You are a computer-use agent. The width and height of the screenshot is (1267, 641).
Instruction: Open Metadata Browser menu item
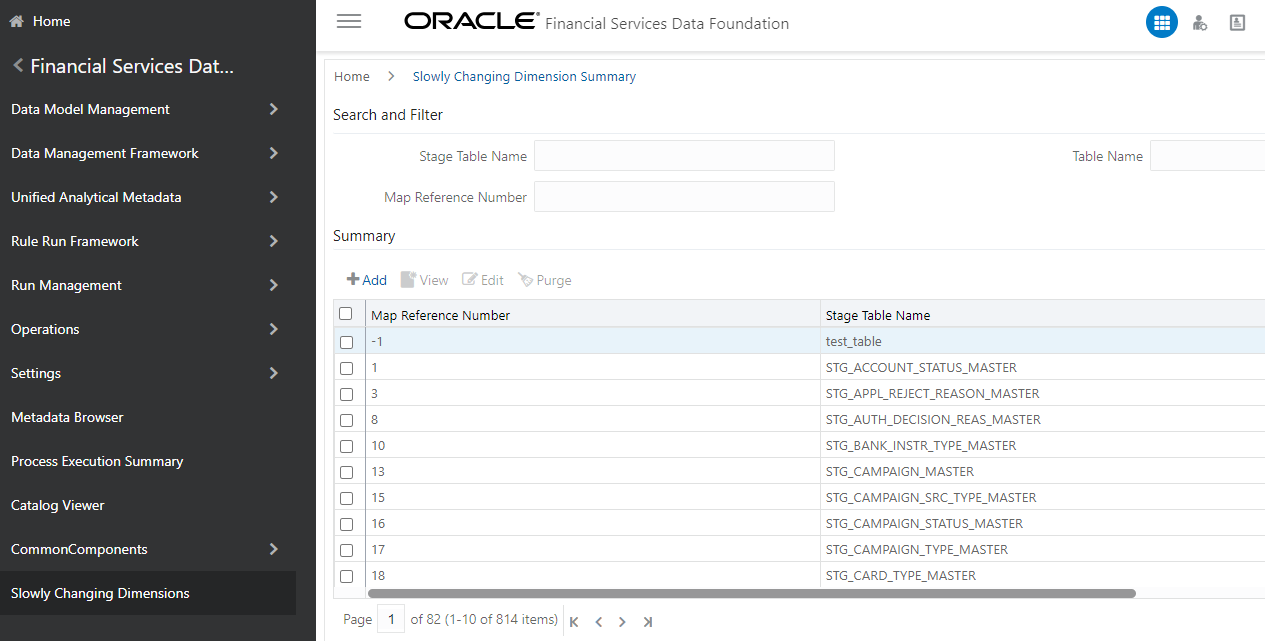[x=67, y=417]
